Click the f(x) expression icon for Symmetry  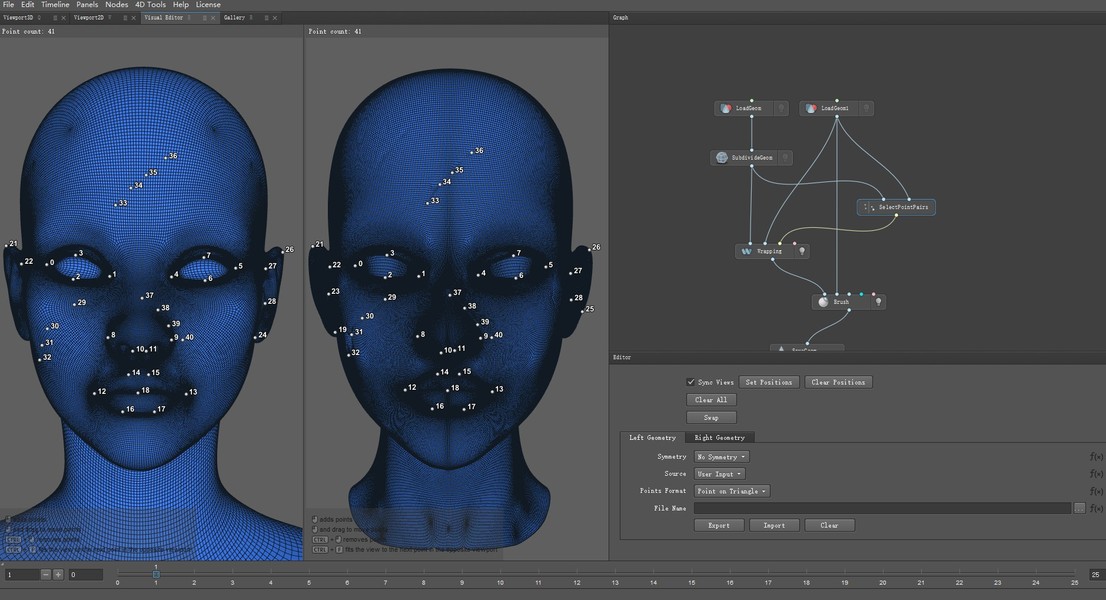[1096, 457]
